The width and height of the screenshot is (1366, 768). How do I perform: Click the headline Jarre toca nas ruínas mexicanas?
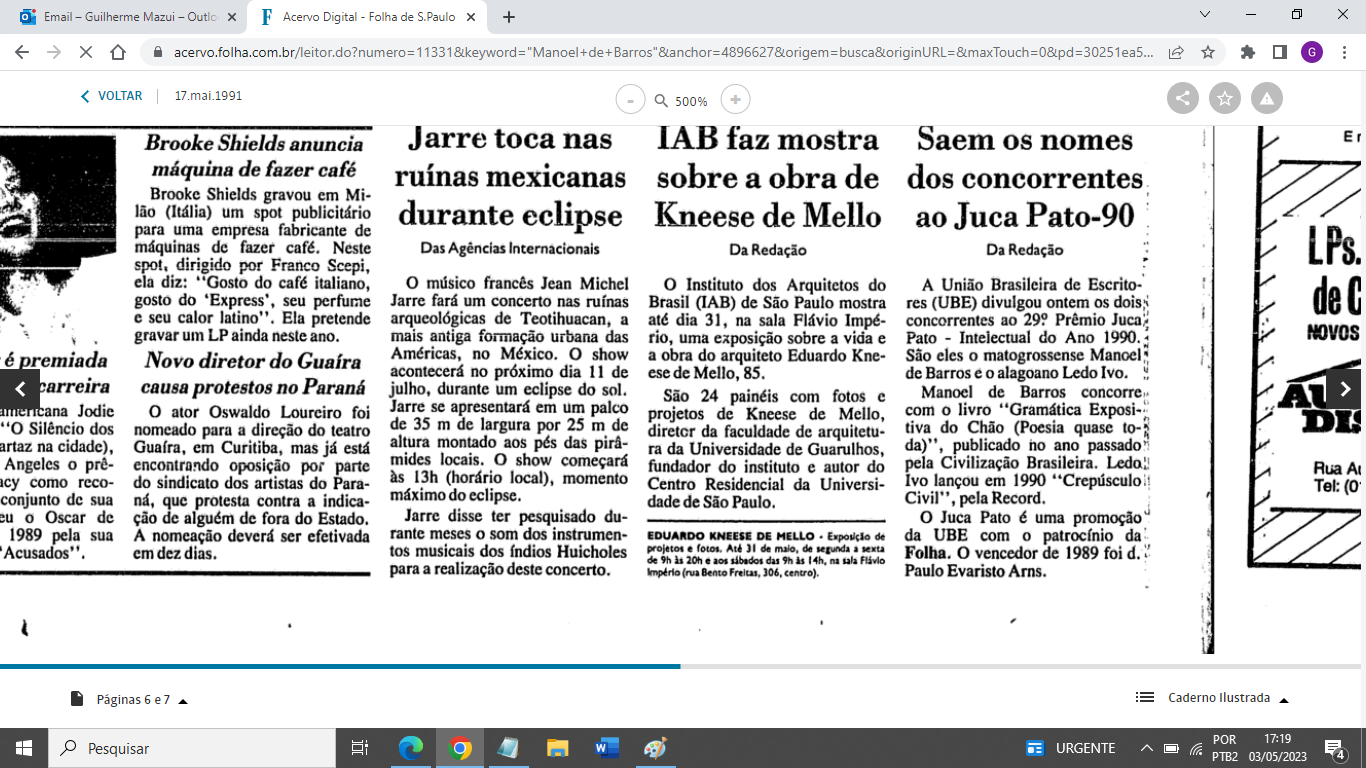(509, 177)
